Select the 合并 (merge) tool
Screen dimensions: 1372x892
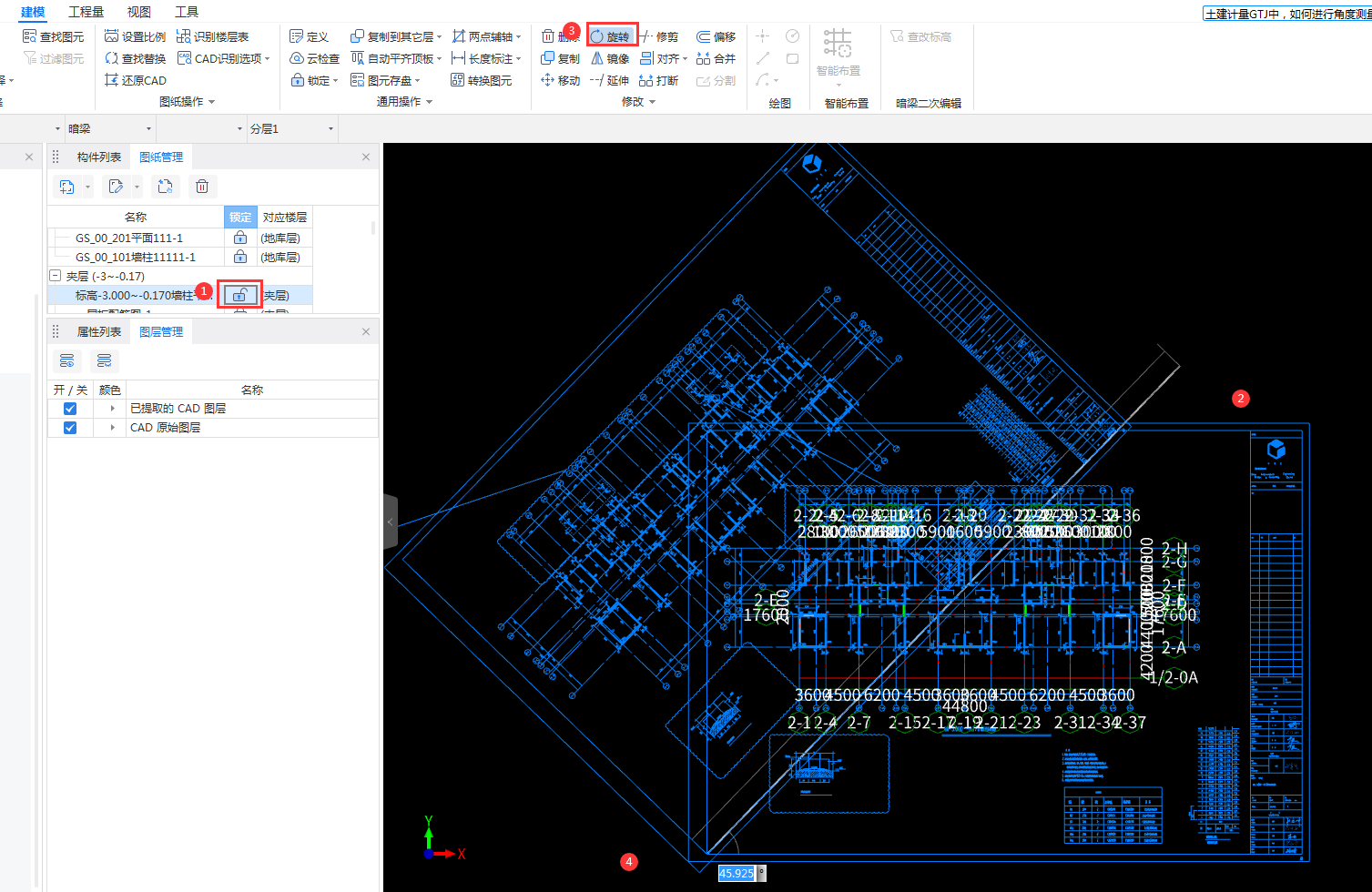716,58
